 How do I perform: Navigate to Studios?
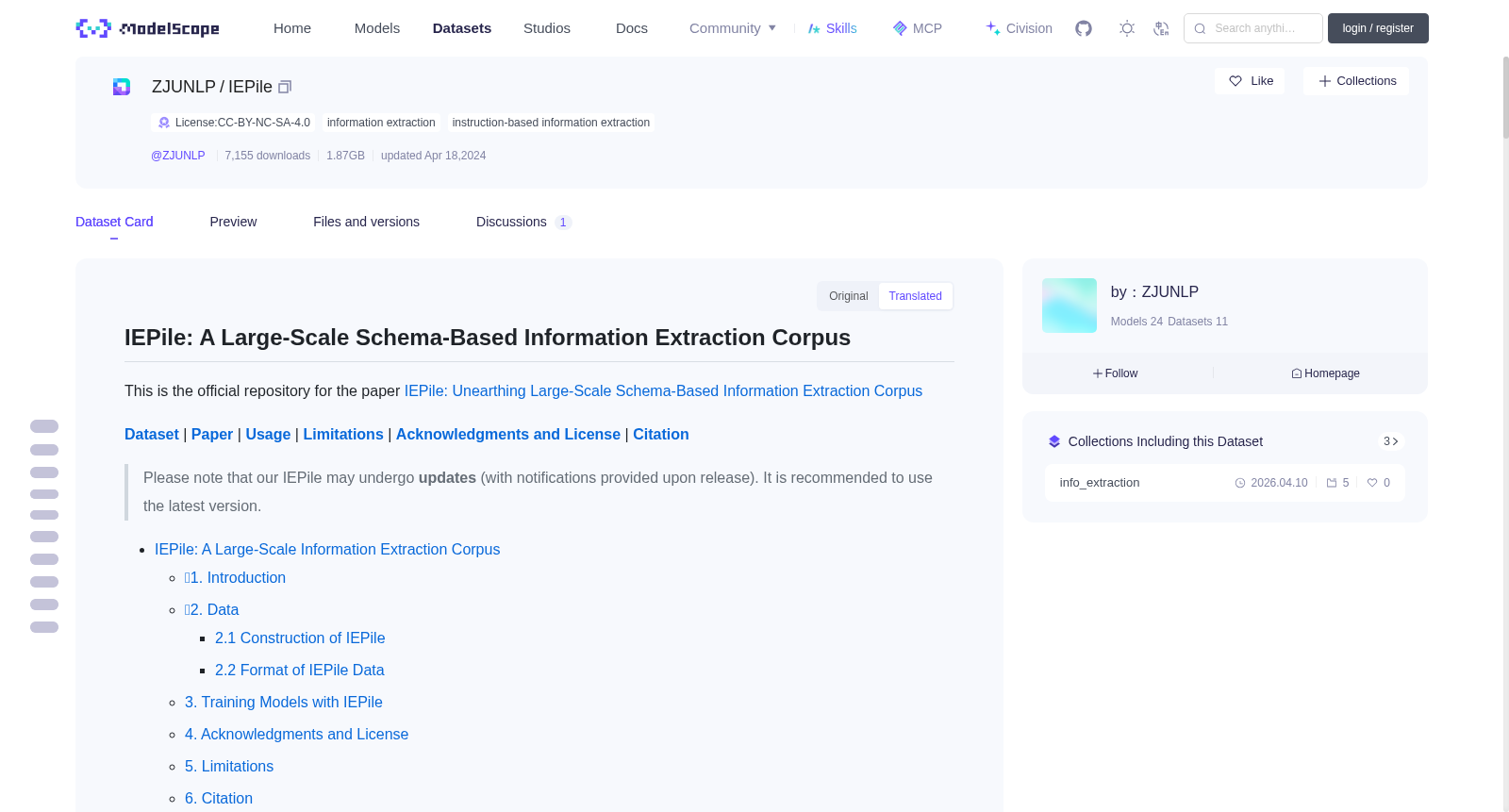pos(547,28)
